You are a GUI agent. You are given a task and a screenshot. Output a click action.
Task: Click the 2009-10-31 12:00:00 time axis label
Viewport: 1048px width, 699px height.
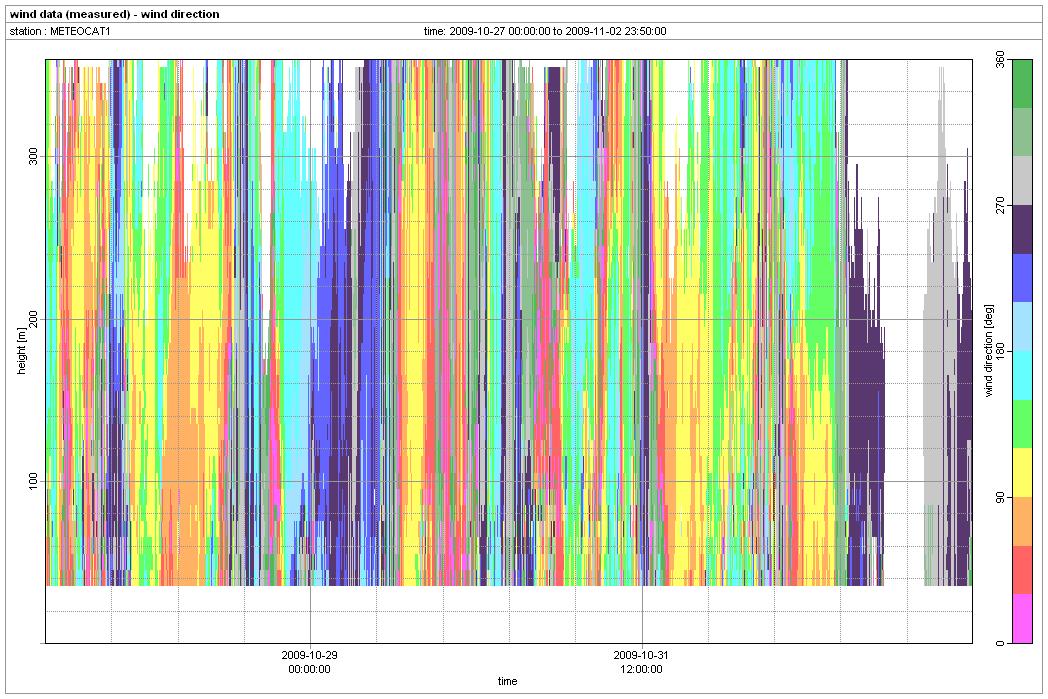[641, 662]
